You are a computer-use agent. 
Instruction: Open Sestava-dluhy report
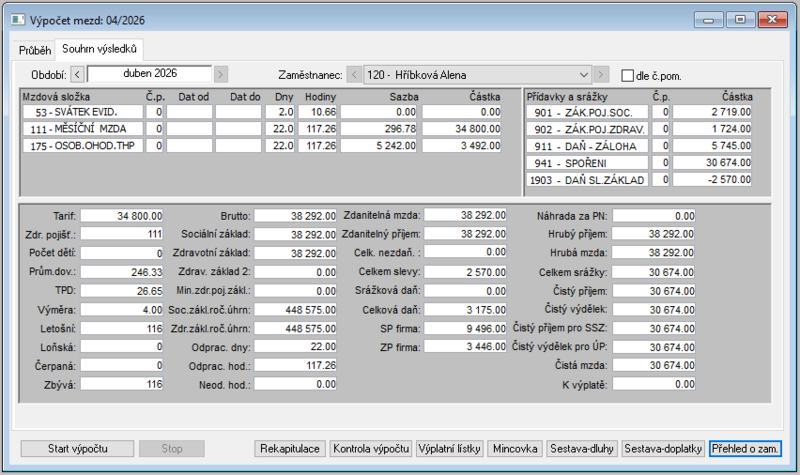point(582,448)
